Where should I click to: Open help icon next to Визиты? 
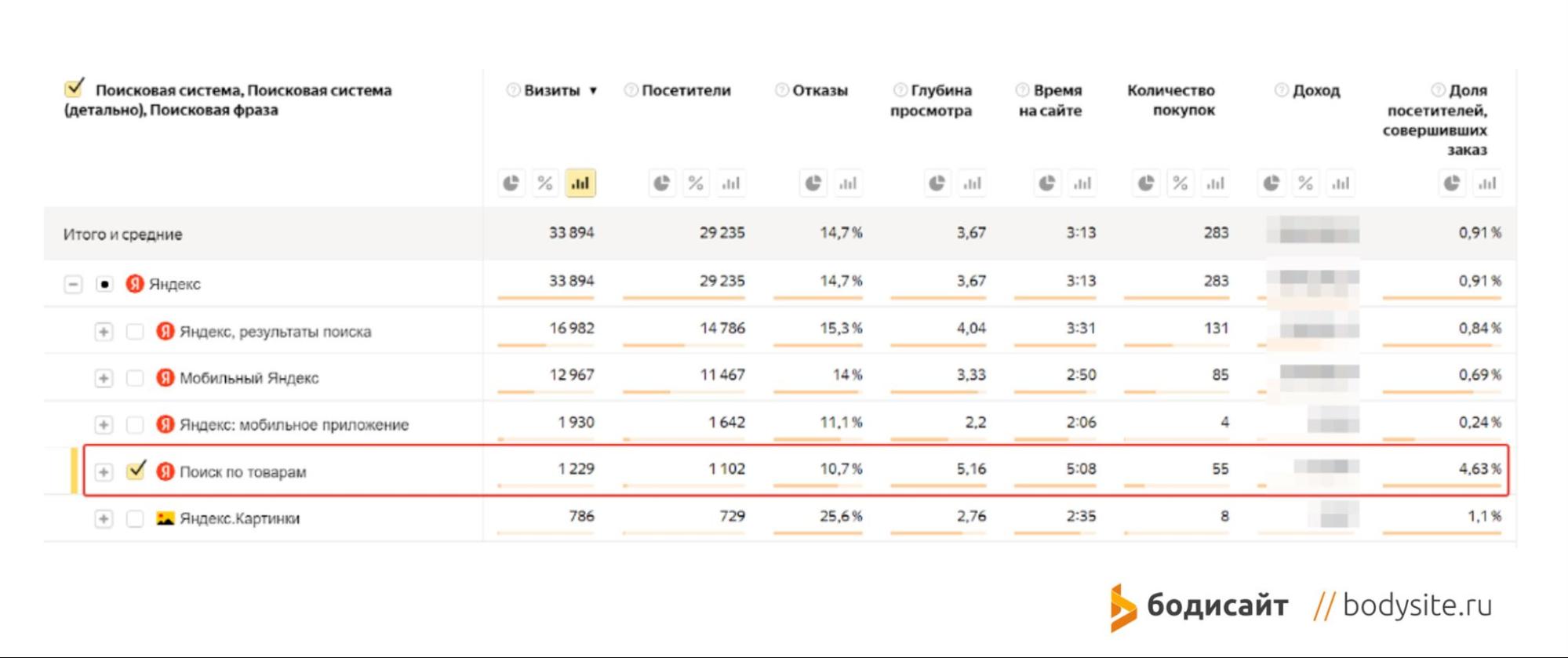pyautogui.click(x=513, y=90)
